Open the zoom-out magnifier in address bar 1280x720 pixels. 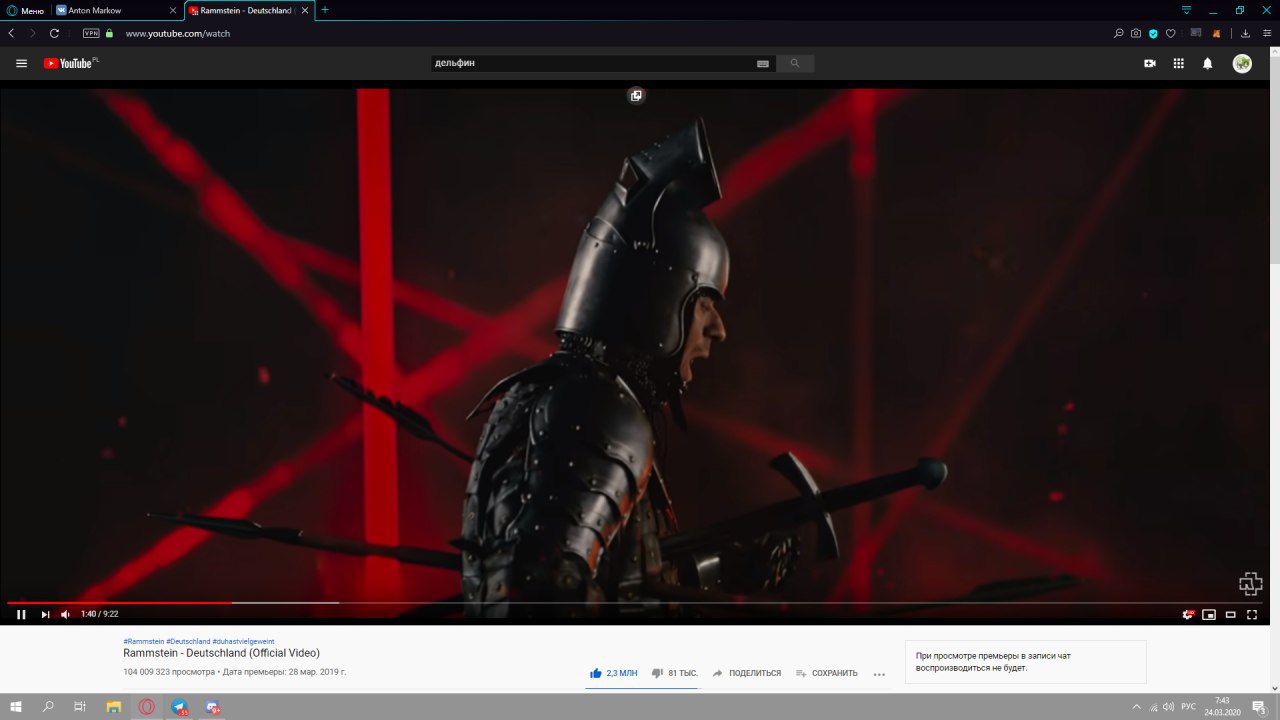(1119, 33)
